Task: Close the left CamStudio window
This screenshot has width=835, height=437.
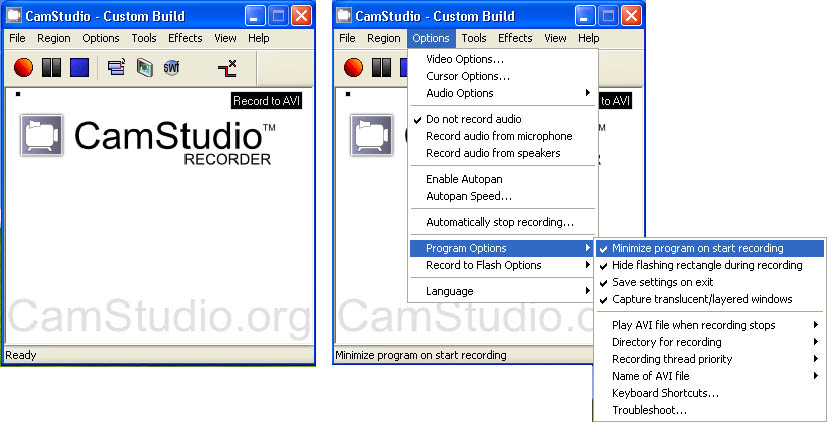Action: click(x=301, y=16)
